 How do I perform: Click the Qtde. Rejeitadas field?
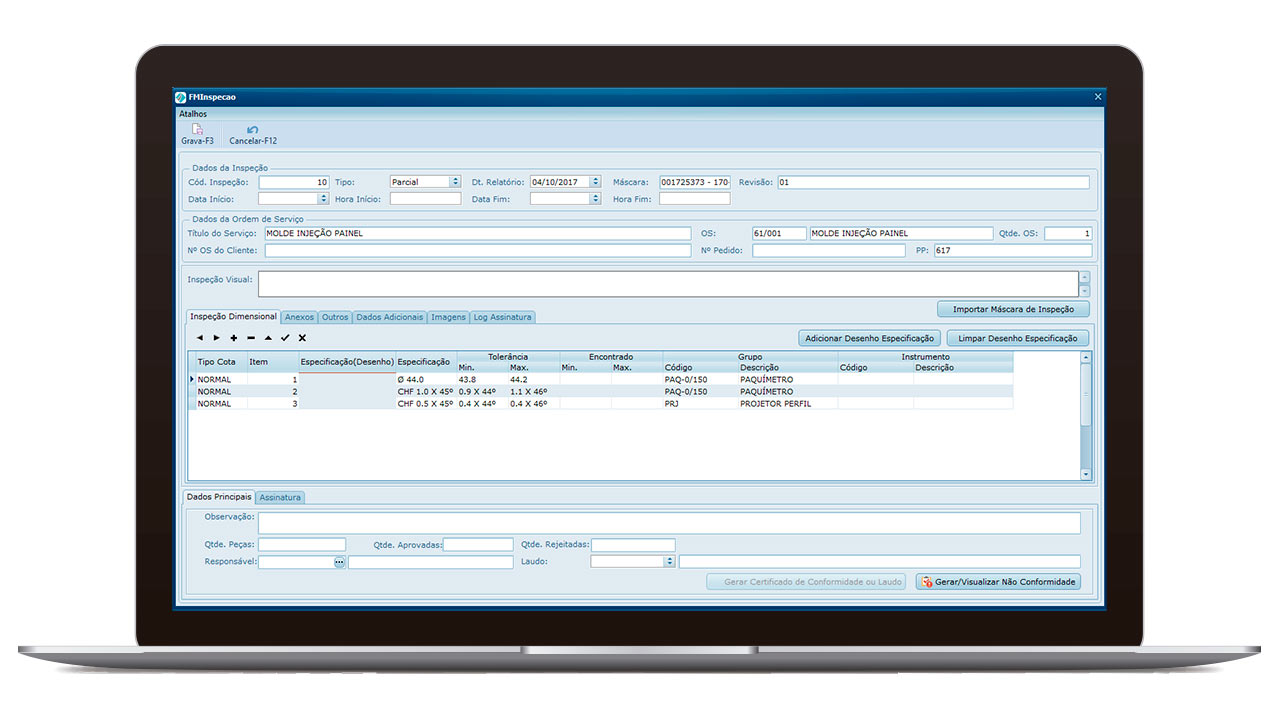click(633, 545)
